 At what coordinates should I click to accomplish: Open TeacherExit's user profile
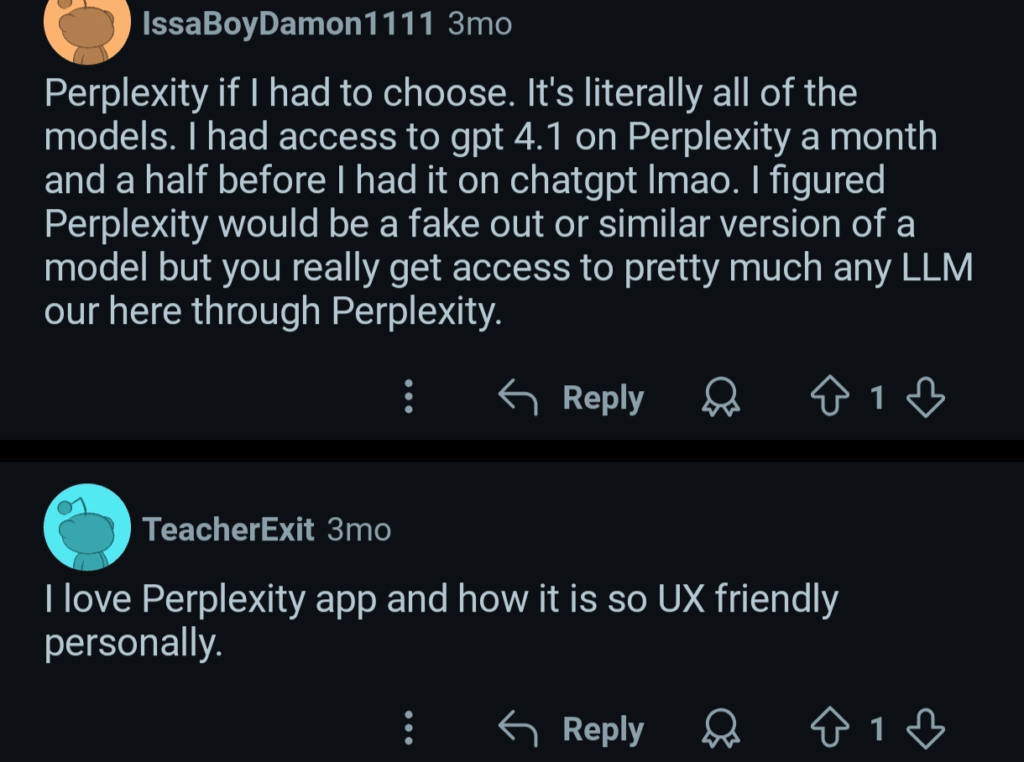[x=229, y=529]
